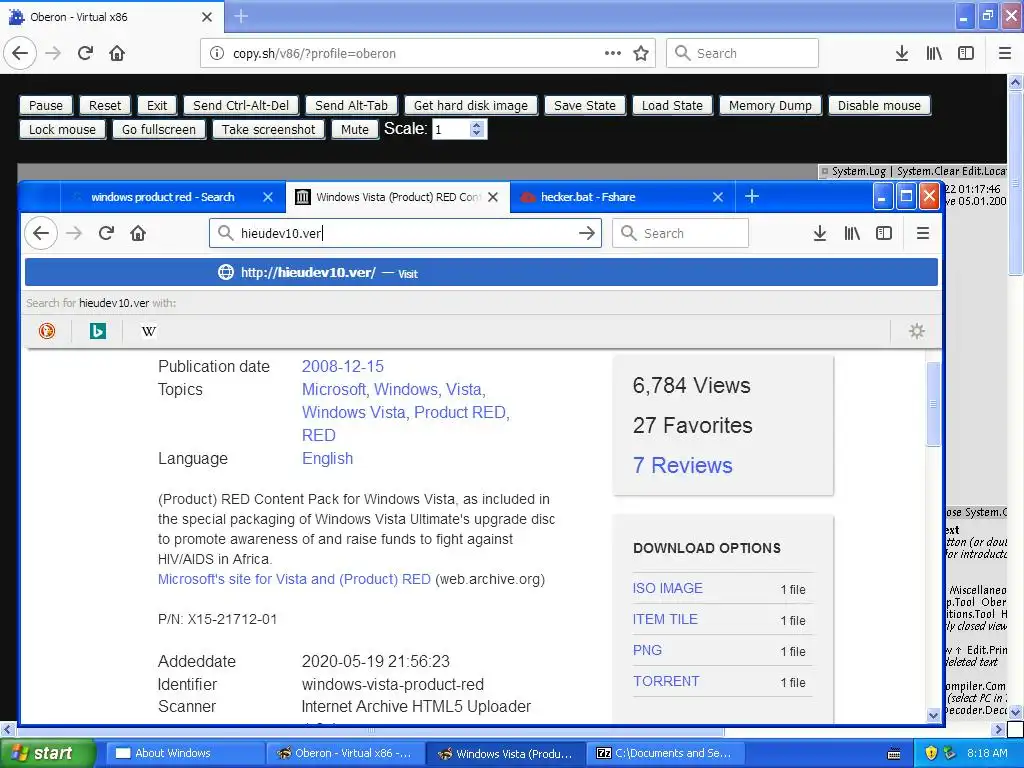
Task: Switch to Windows Vista (Product) RED tab
Action: [398, 197]
